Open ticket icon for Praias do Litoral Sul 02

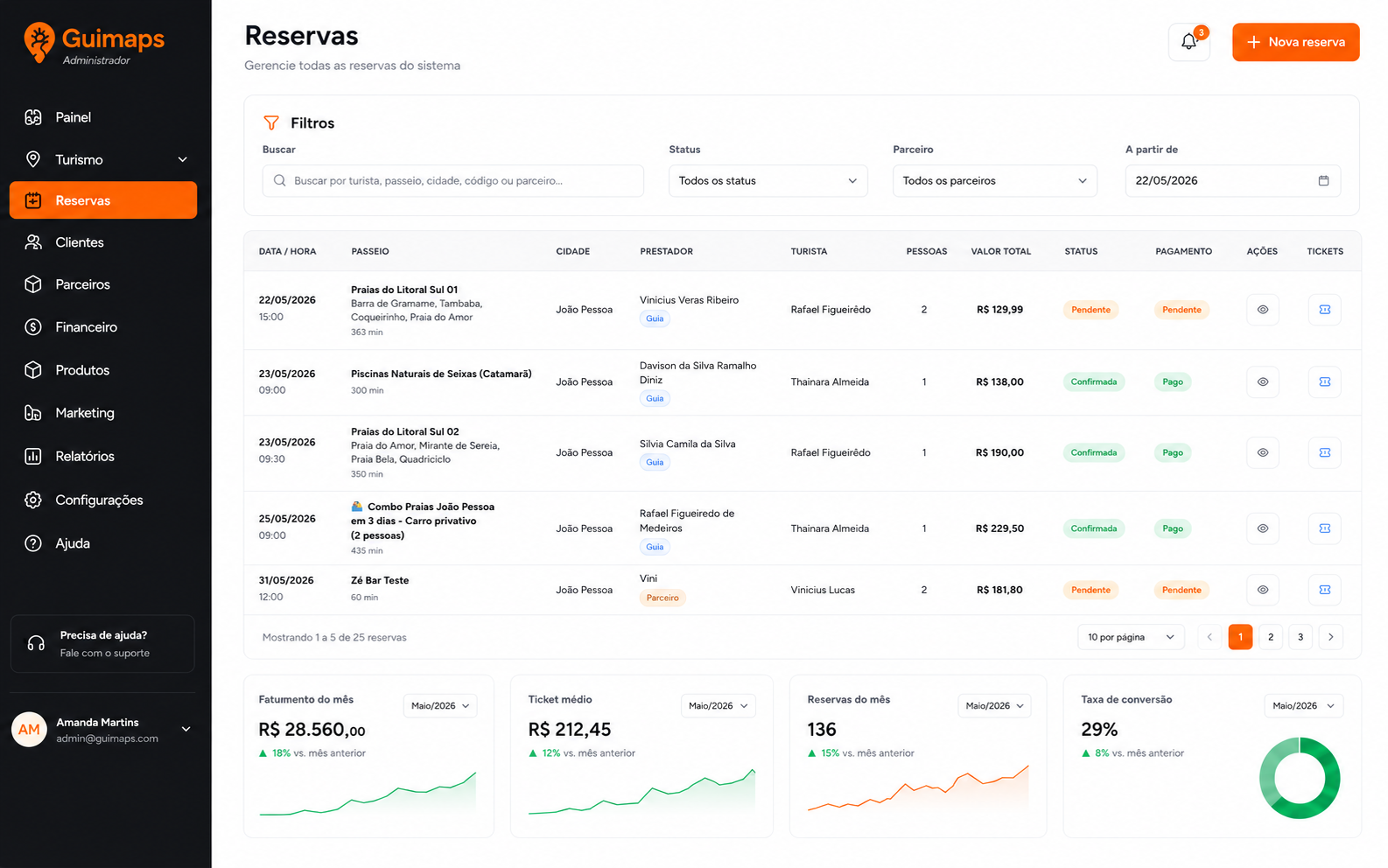pyautogui.click(x=1325, y=452)
